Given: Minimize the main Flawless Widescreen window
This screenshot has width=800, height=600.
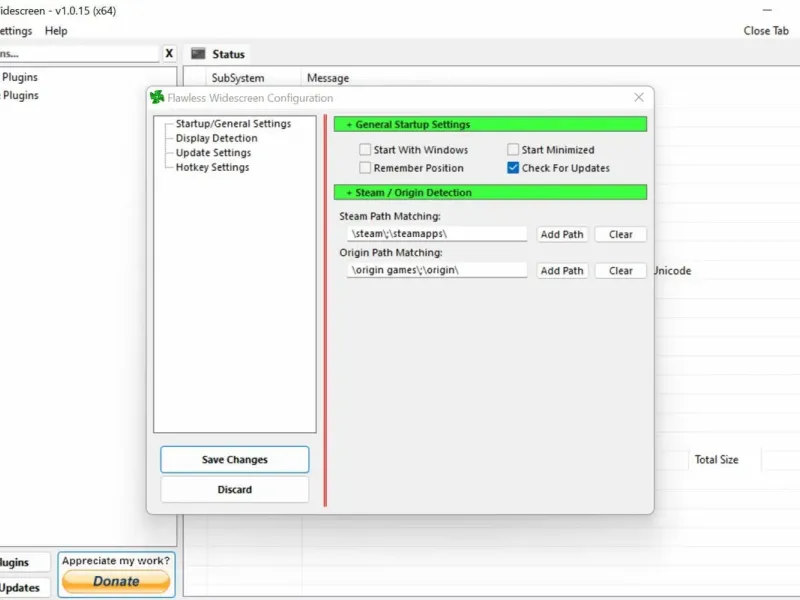Looking at the screenshot, I should (767, 10).
